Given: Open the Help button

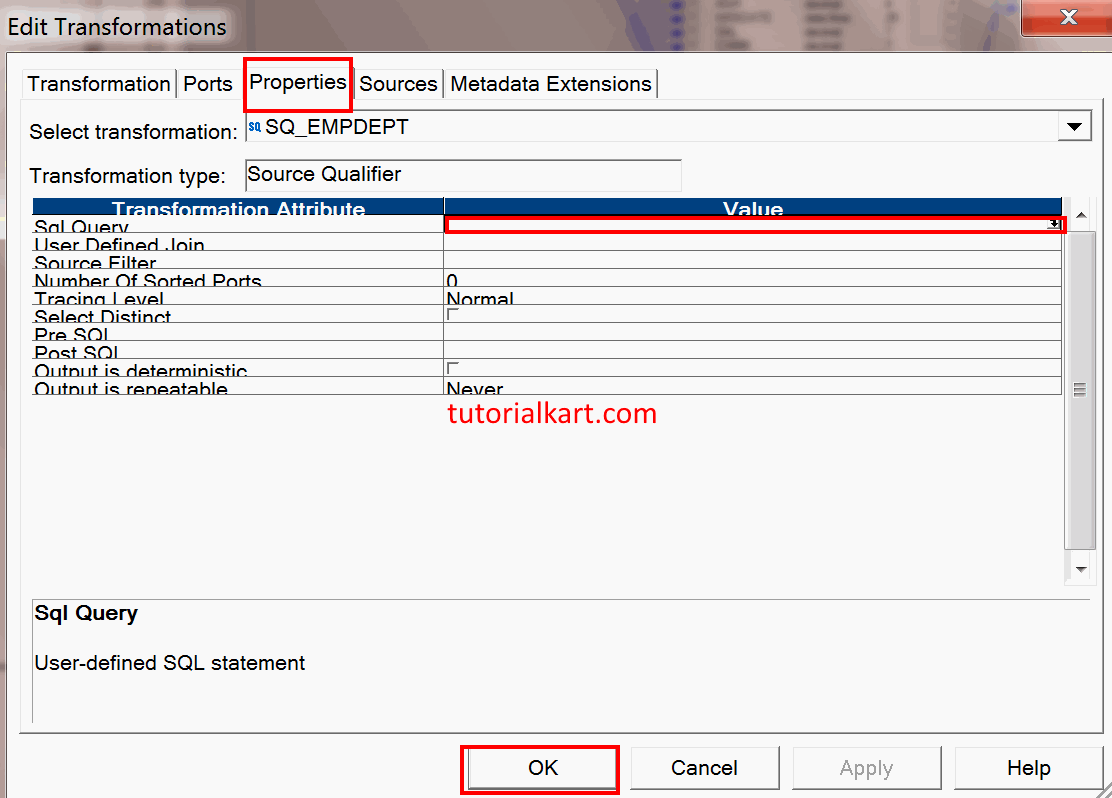Looking at the screenshot, I should coord(1029,767).
